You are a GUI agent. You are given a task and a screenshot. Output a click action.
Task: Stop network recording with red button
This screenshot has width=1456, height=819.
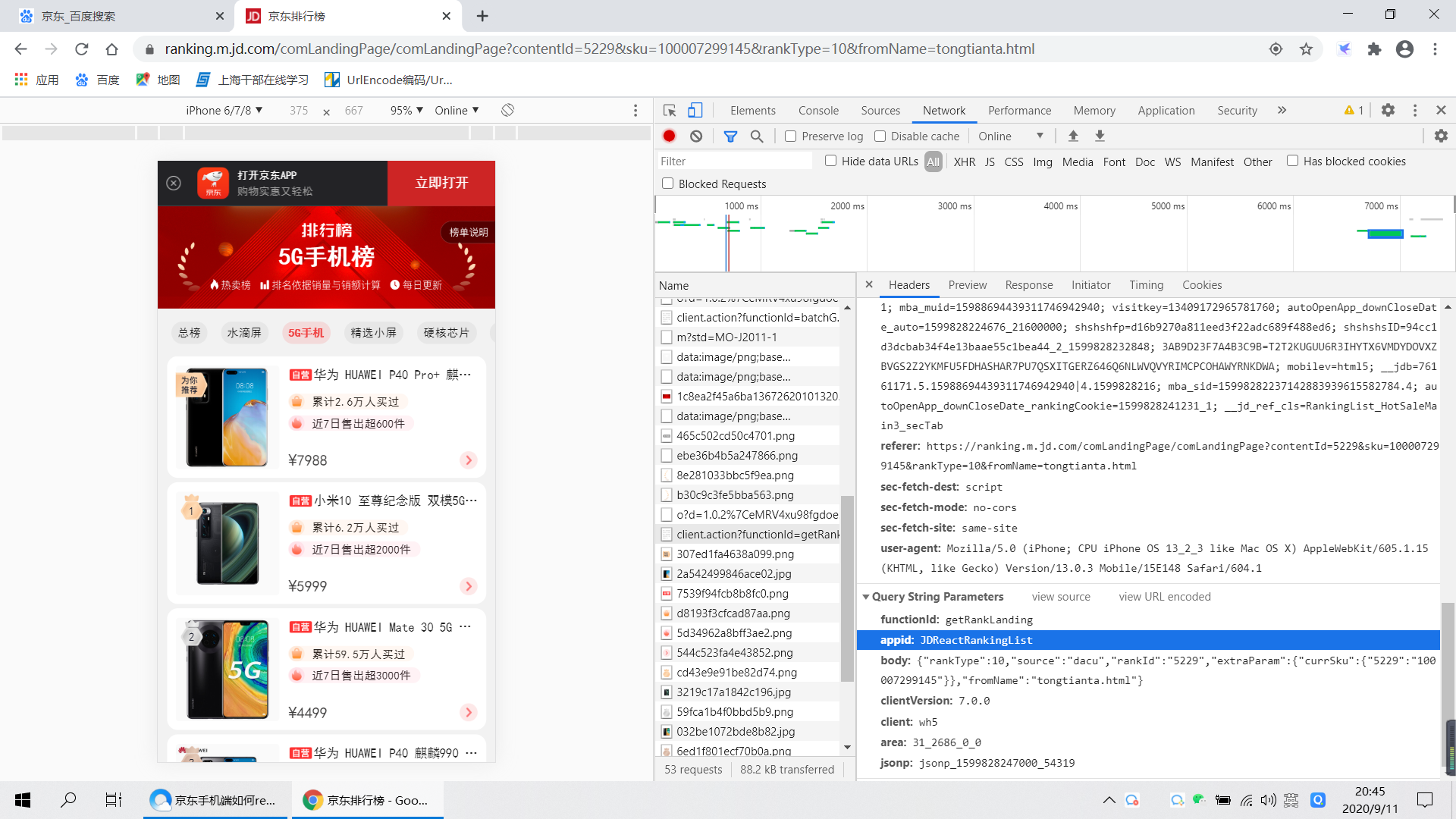coord(669,136)
